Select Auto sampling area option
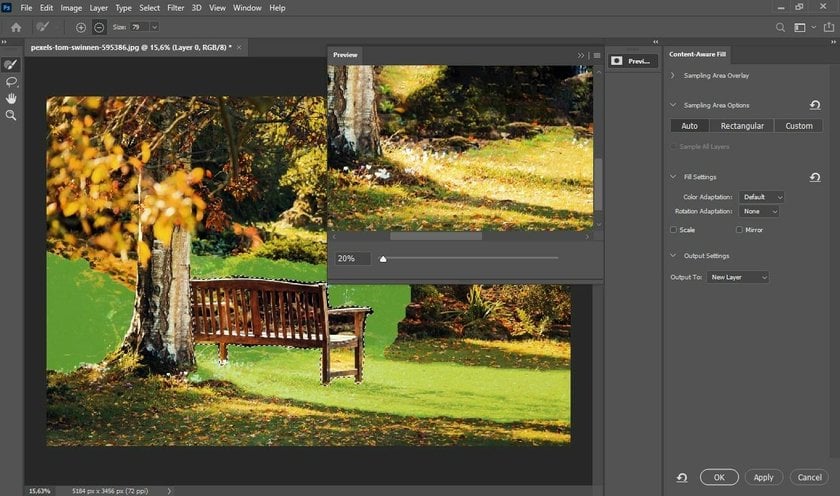 [689, 126]
